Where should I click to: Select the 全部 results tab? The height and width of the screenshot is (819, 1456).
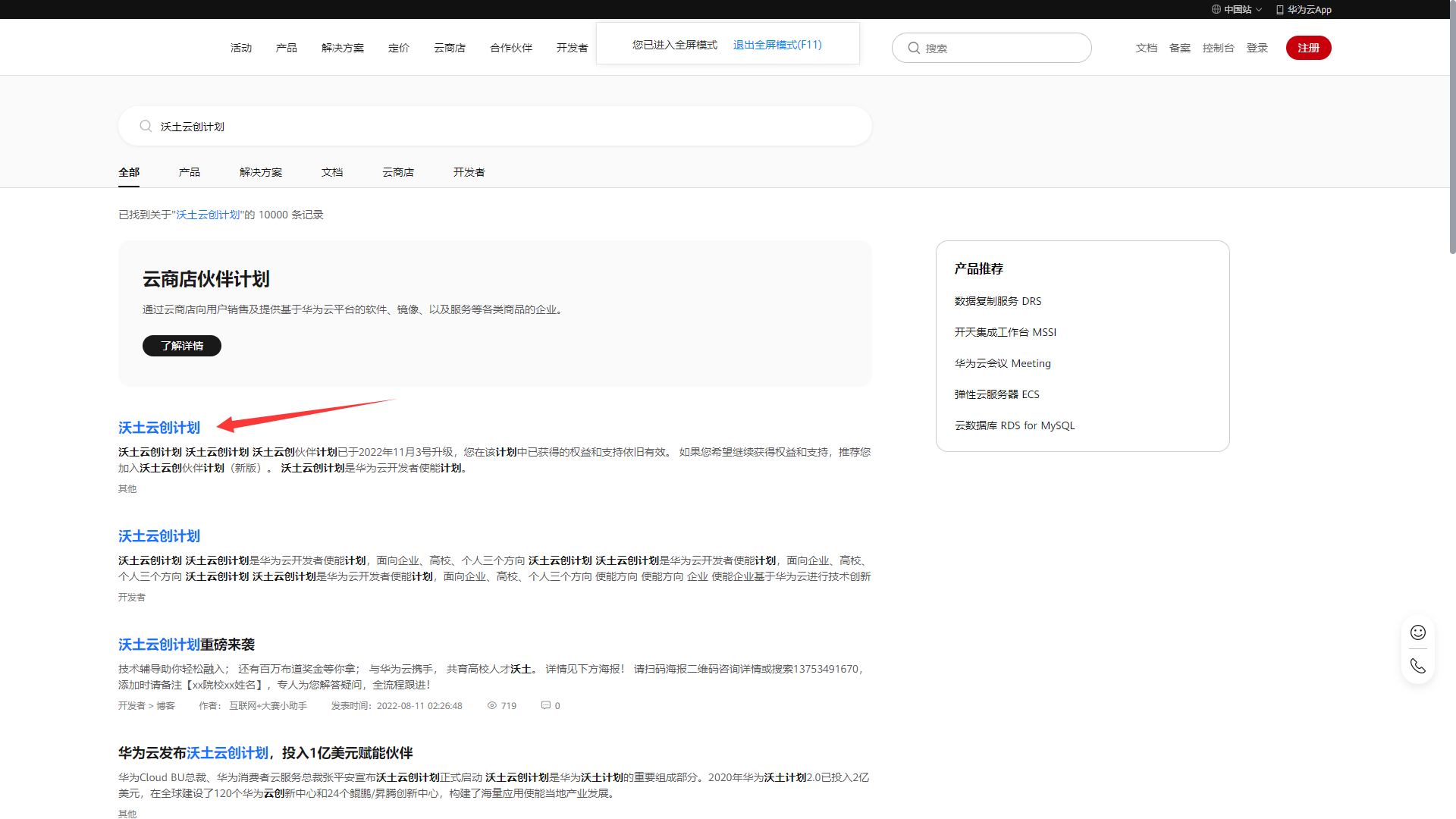click(129, 172)
